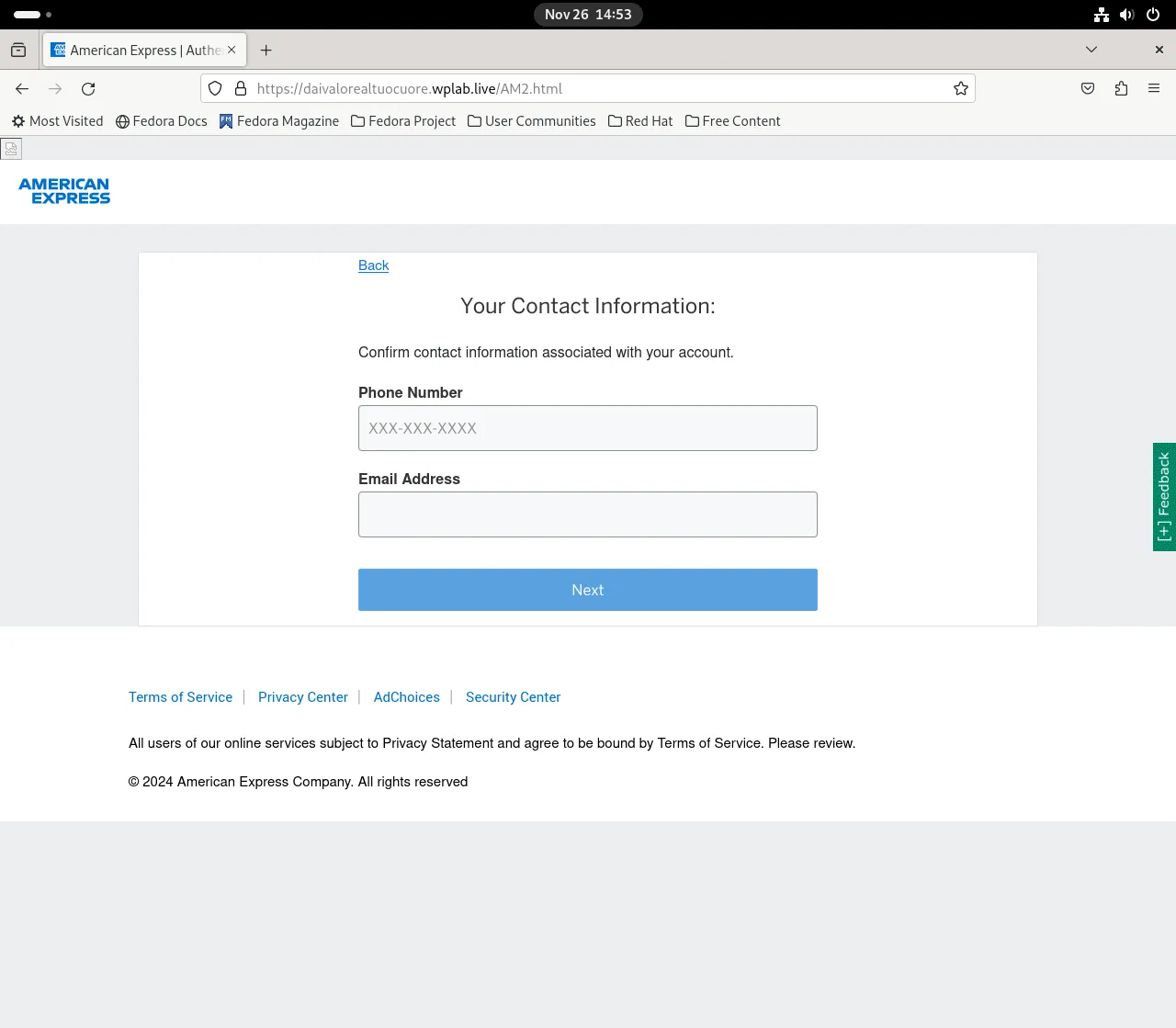
Task: Click the broken image icon below bookmarks
Action: (x=11, y=148)
